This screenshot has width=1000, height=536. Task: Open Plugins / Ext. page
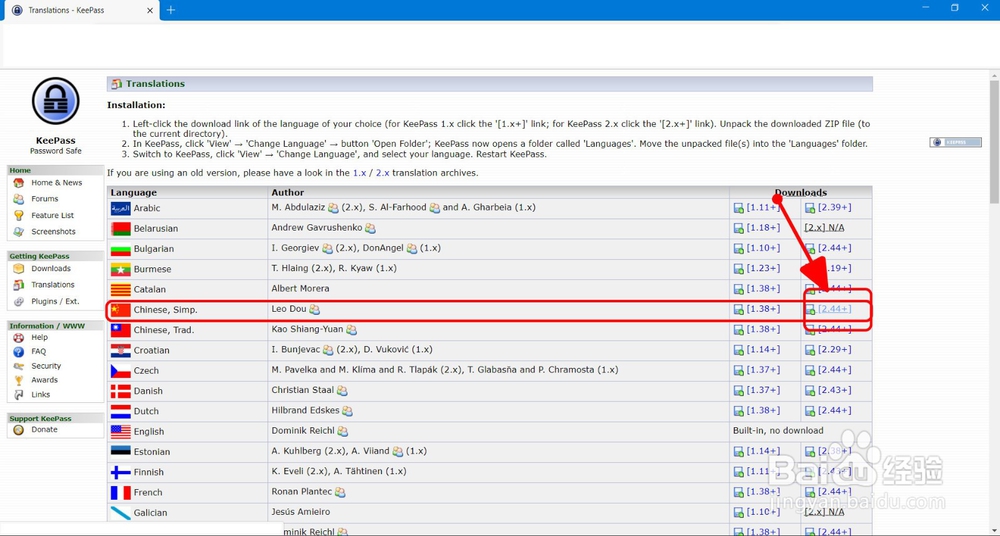[55, 301]
